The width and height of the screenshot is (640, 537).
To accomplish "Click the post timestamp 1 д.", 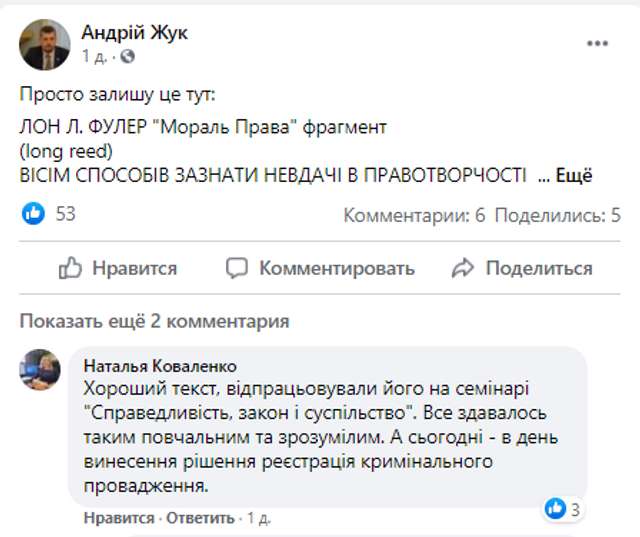I will click(x=93, y=55).
